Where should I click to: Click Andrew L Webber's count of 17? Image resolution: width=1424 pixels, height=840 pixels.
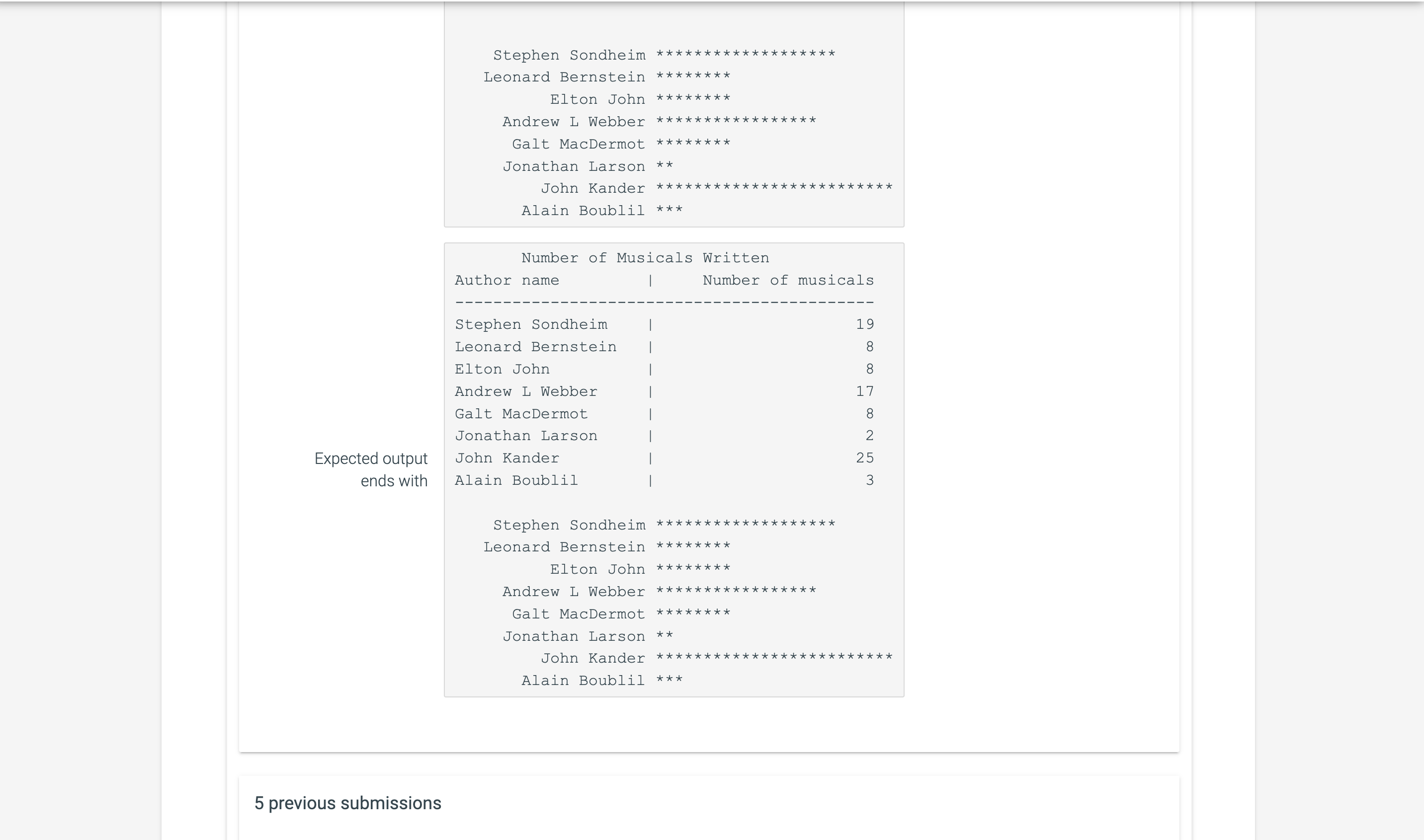pyautogui.click(x=865, y=391)
